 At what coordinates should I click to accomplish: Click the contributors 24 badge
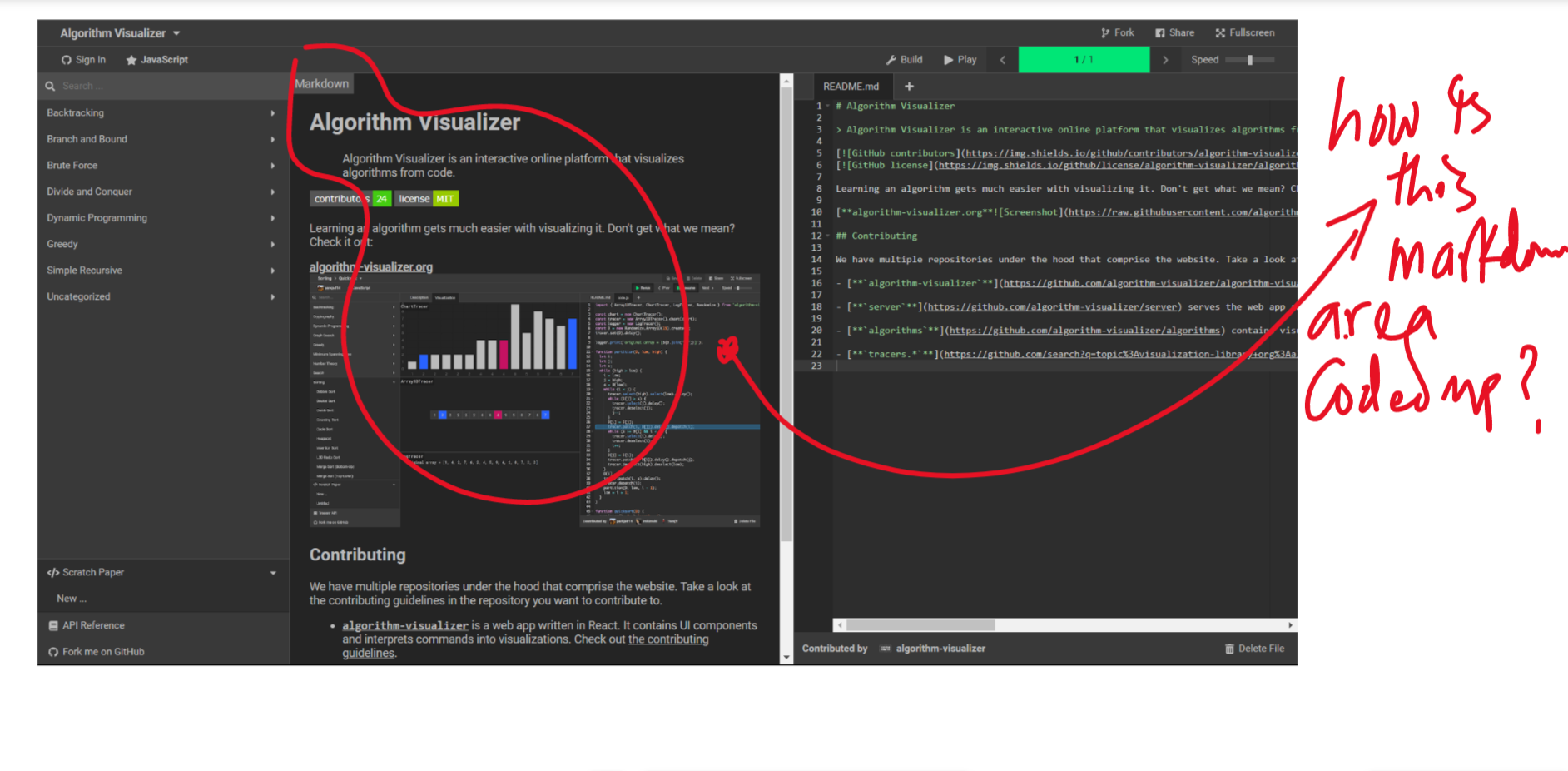350,199
